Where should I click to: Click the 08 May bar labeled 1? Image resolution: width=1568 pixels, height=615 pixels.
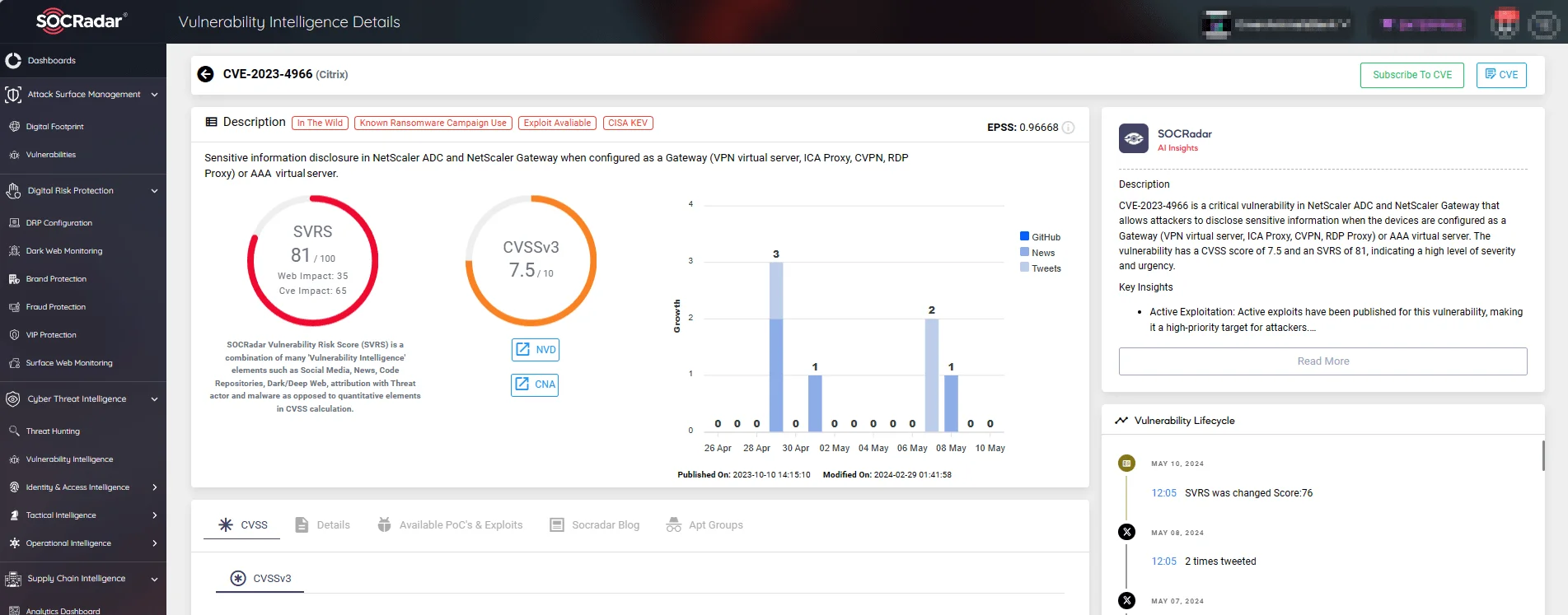[x=951, y=403]
